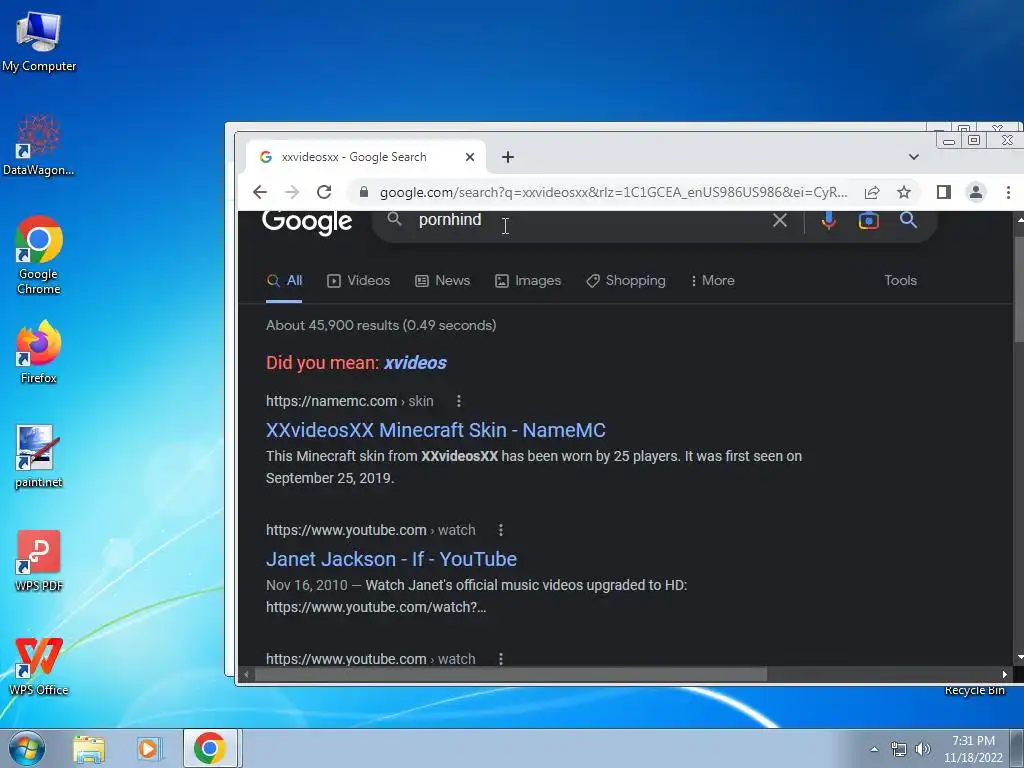Open options for the bottom YouTube result
Image resolution: width=1024 pixels, height=768 pixels.
pyautogui.click(x=501, y=659)
